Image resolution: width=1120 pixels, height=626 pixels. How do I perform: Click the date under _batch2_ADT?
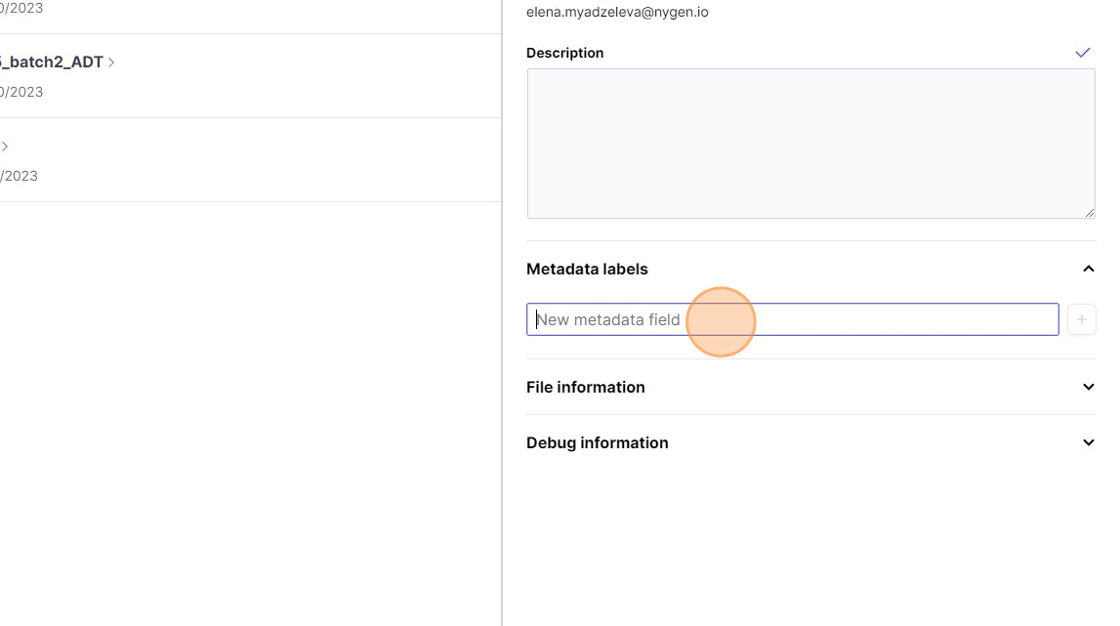coord(22,92)
